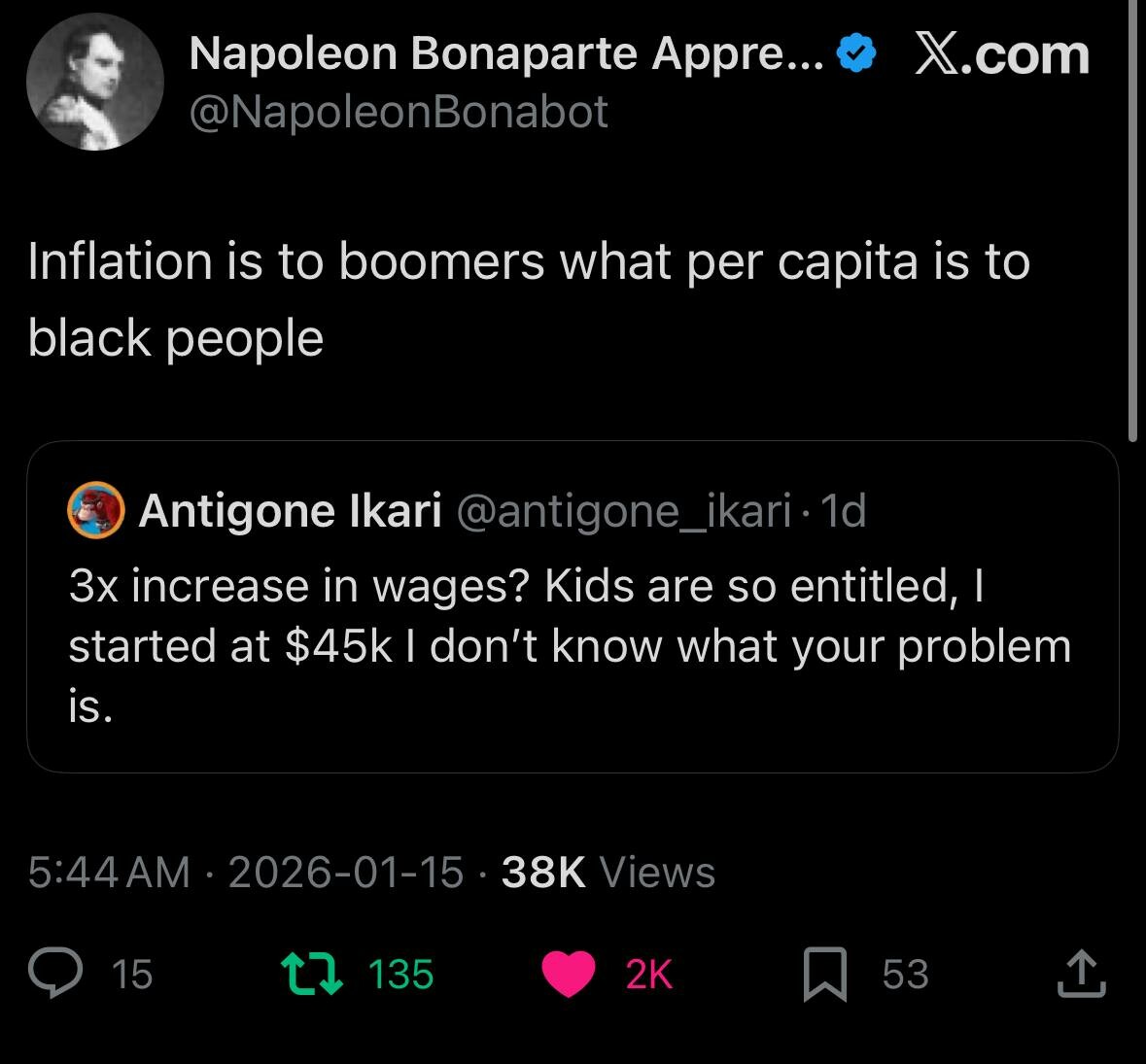Open the @antigone_ikari handle link
The width and height of the screenshot is (1146, 1064).
click(623, 510)
